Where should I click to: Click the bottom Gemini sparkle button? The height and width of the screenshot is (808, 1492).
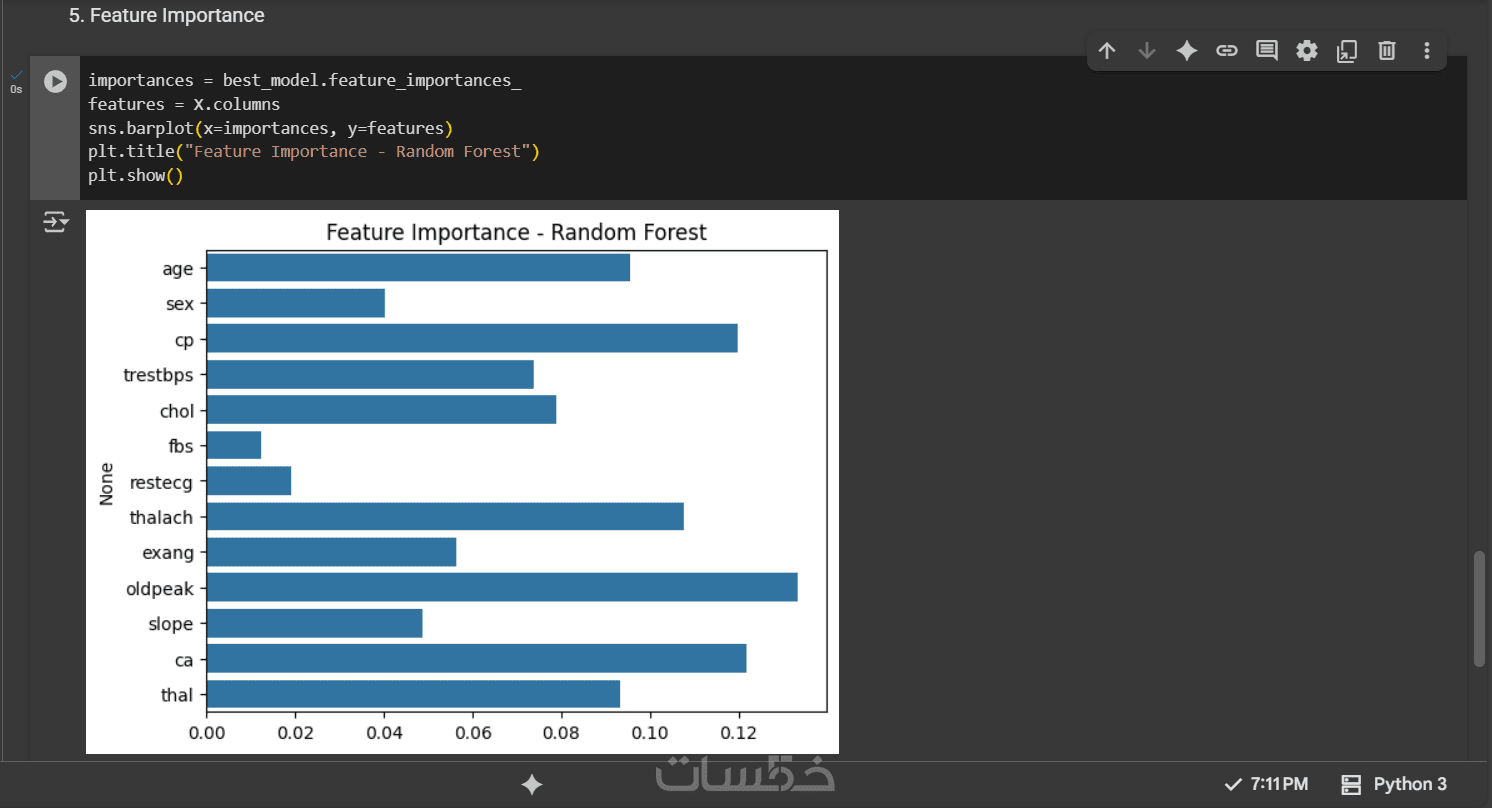tap(532, 785)
